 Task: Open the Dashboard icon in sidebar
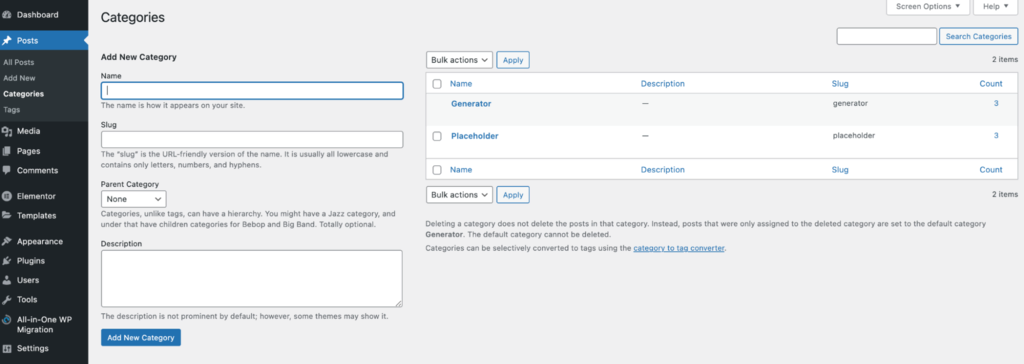(x=7, y=14)
